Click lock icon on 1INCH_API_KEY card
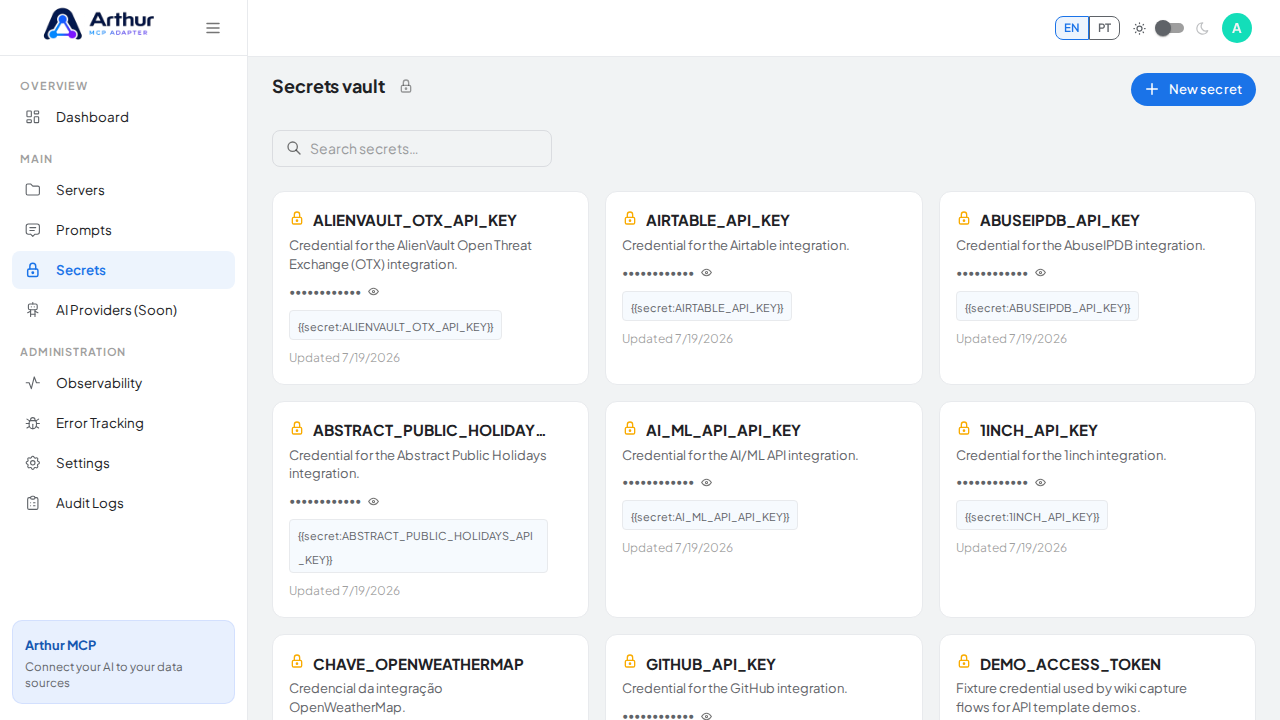Viewport: 1280px width, 720px height. pos(964,428)
